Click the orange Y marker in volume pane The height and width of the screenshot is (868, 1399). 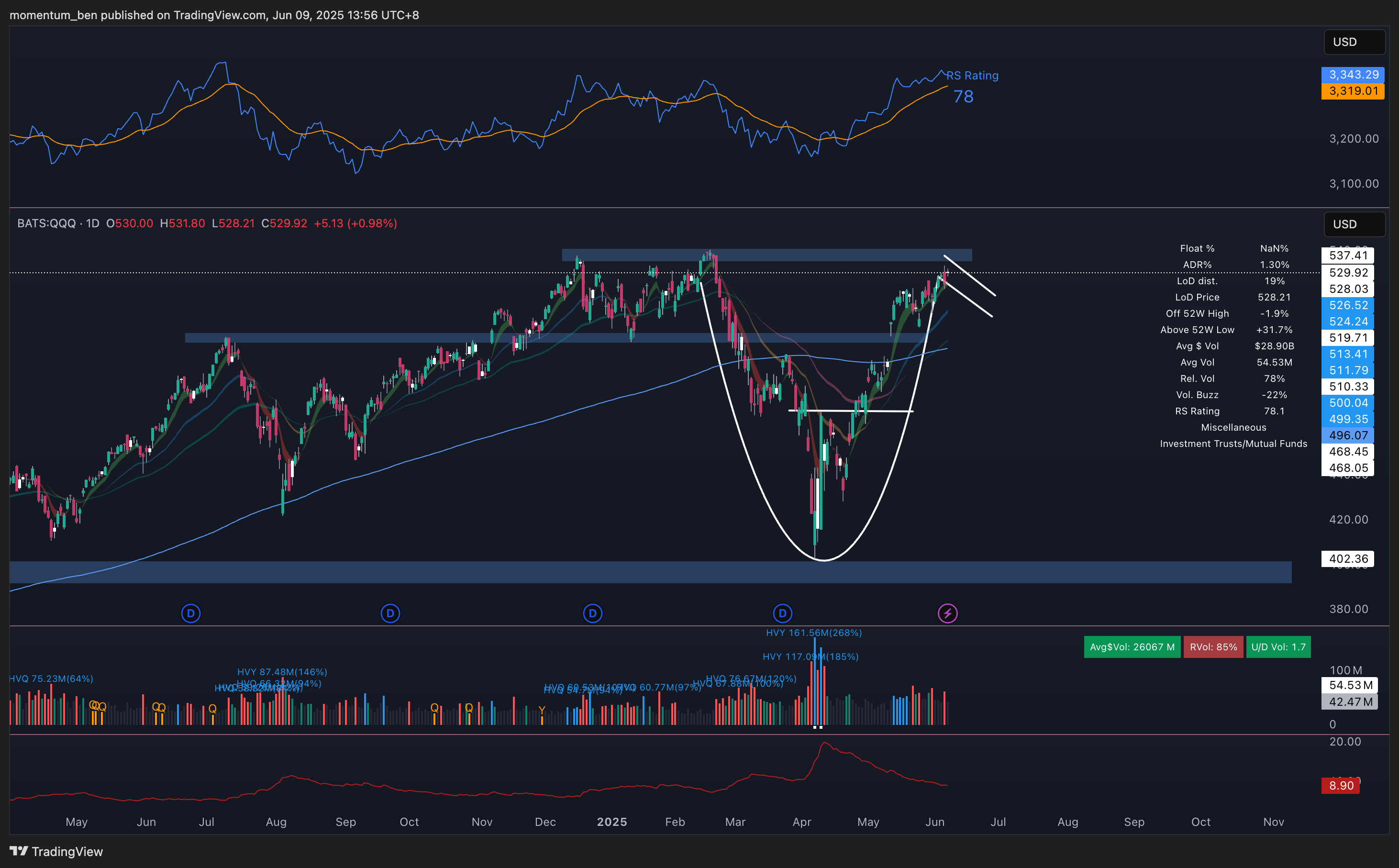542,710
